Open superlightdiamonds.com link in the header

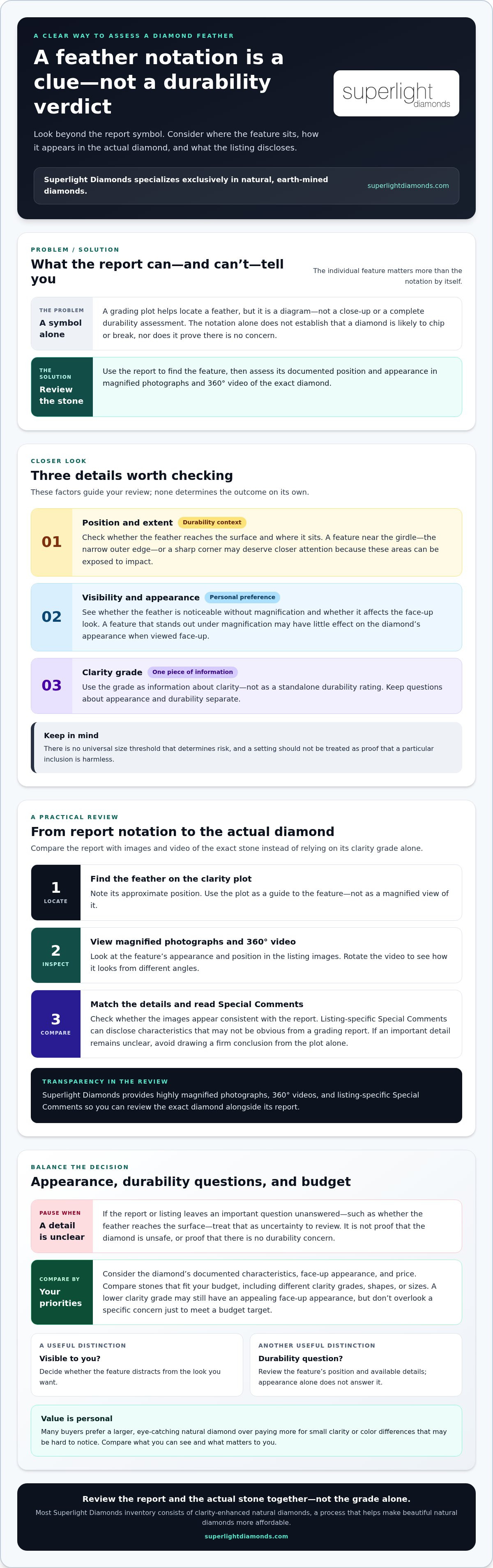pos(408,185)
